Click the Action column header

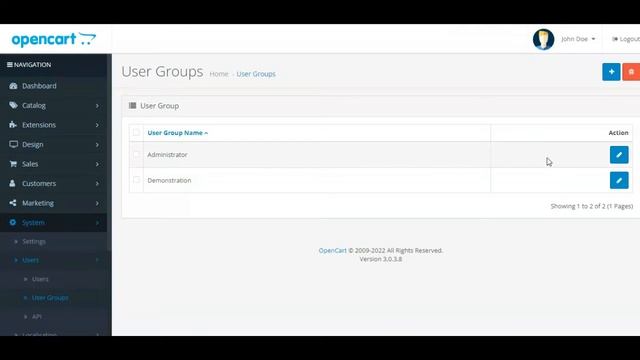click(618, 133)
